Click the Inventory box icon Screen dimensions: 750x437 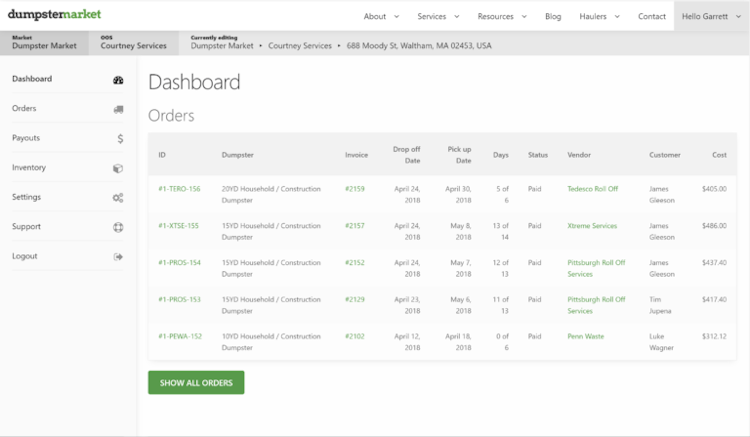118,168
